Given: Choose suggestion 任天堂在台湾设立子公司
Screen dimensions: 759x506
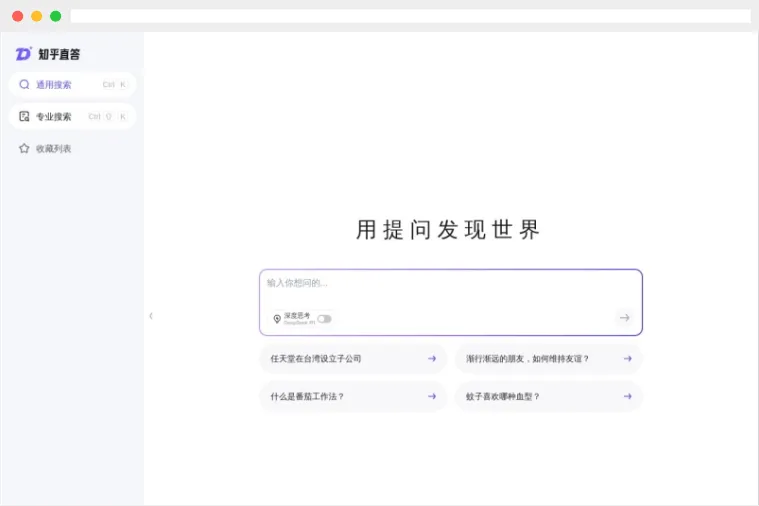Looking at the screenshot, I should (x=353, y=359).
